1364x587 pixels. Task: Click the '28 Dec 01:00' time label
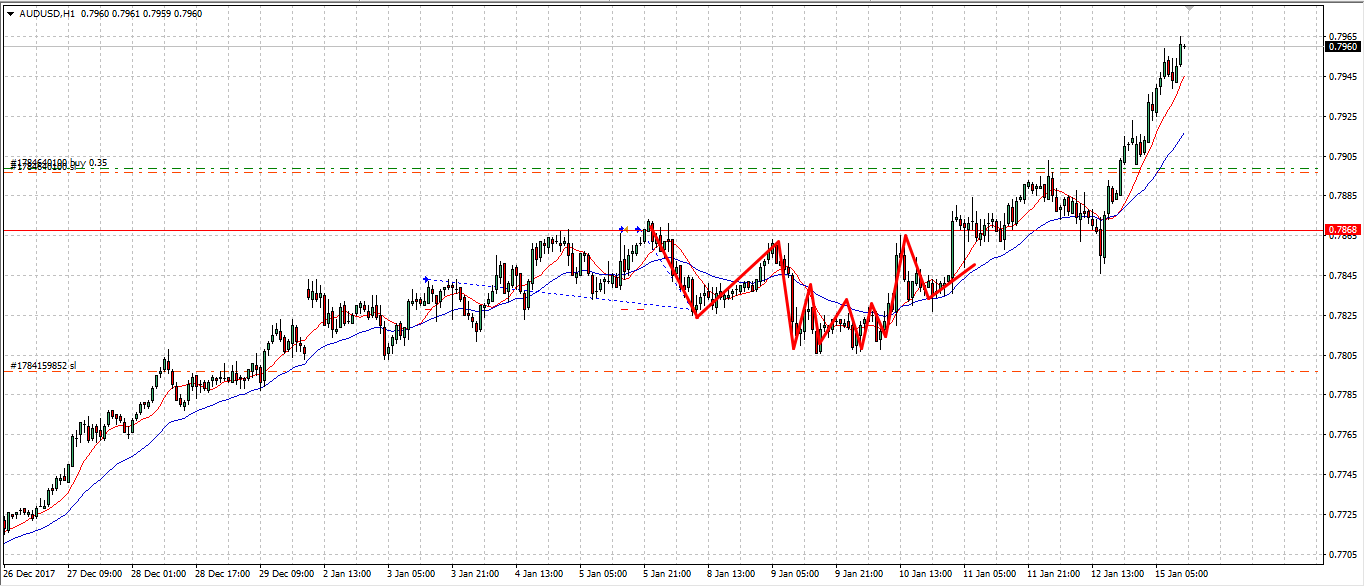[157, 574]
